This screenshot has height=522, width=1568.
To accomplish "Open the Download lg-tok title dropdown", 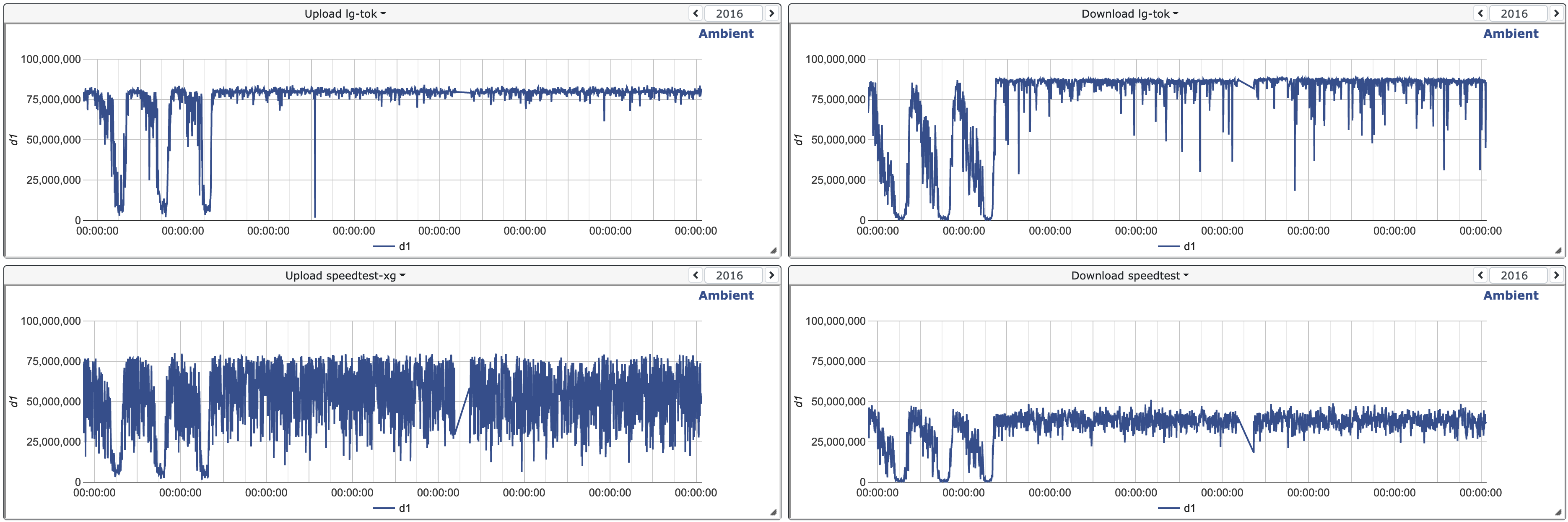I will click(1130, 14).
